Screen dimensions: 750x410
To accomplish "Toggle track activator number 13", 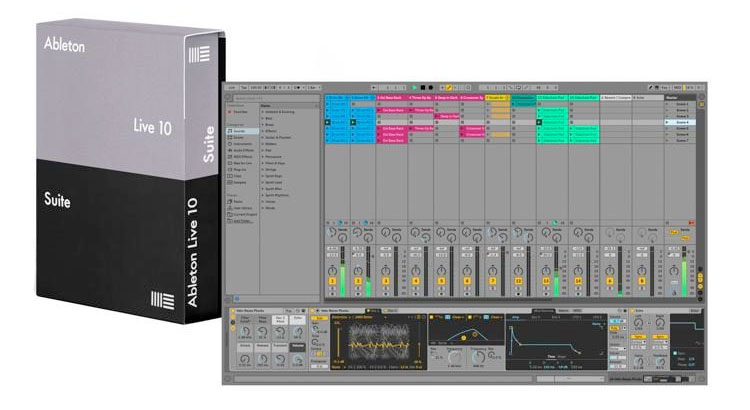I will [x=546, y=281].
